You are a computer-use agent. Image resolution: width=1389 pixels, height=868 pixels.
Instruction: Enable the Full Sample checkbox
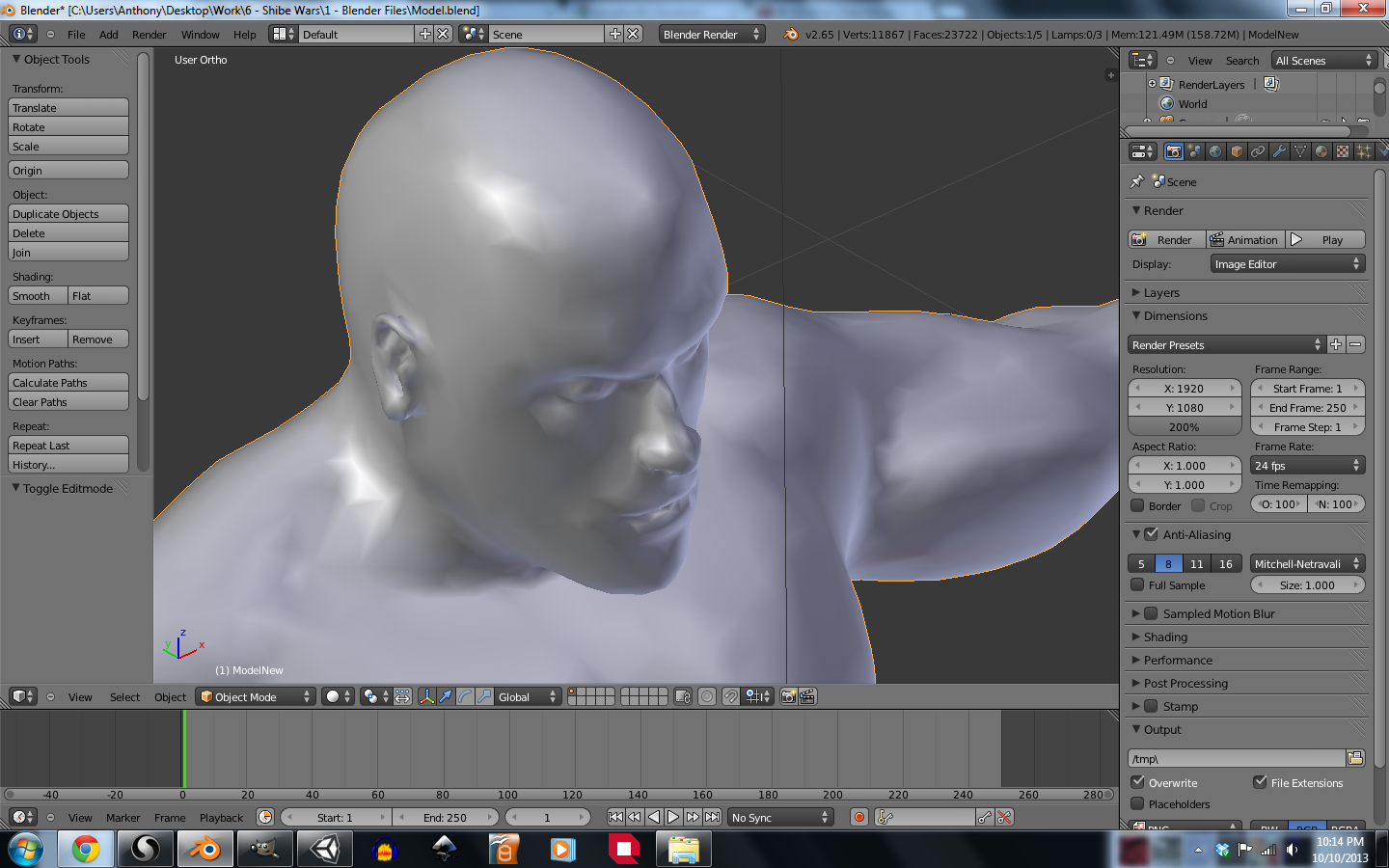tap(1137, 584)
